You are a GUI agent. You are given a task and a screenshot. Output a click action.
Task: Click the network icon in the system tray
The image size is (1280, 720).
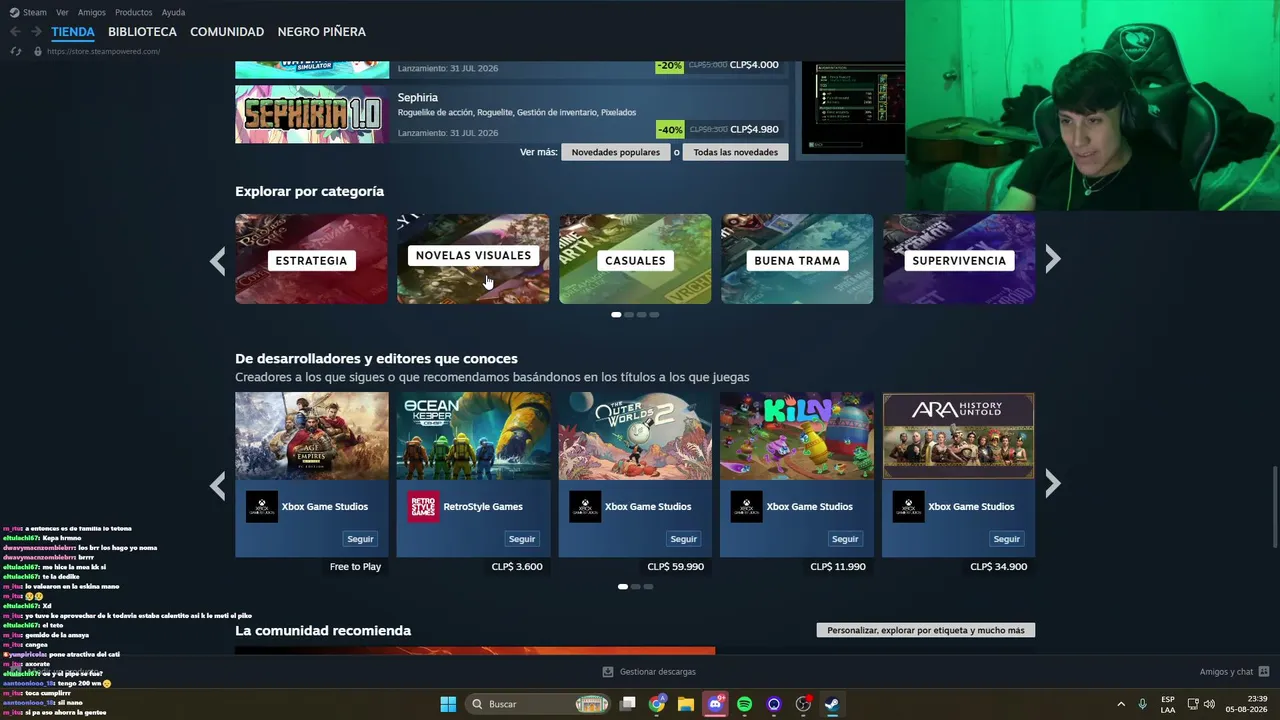click(x=1193, y=704)
